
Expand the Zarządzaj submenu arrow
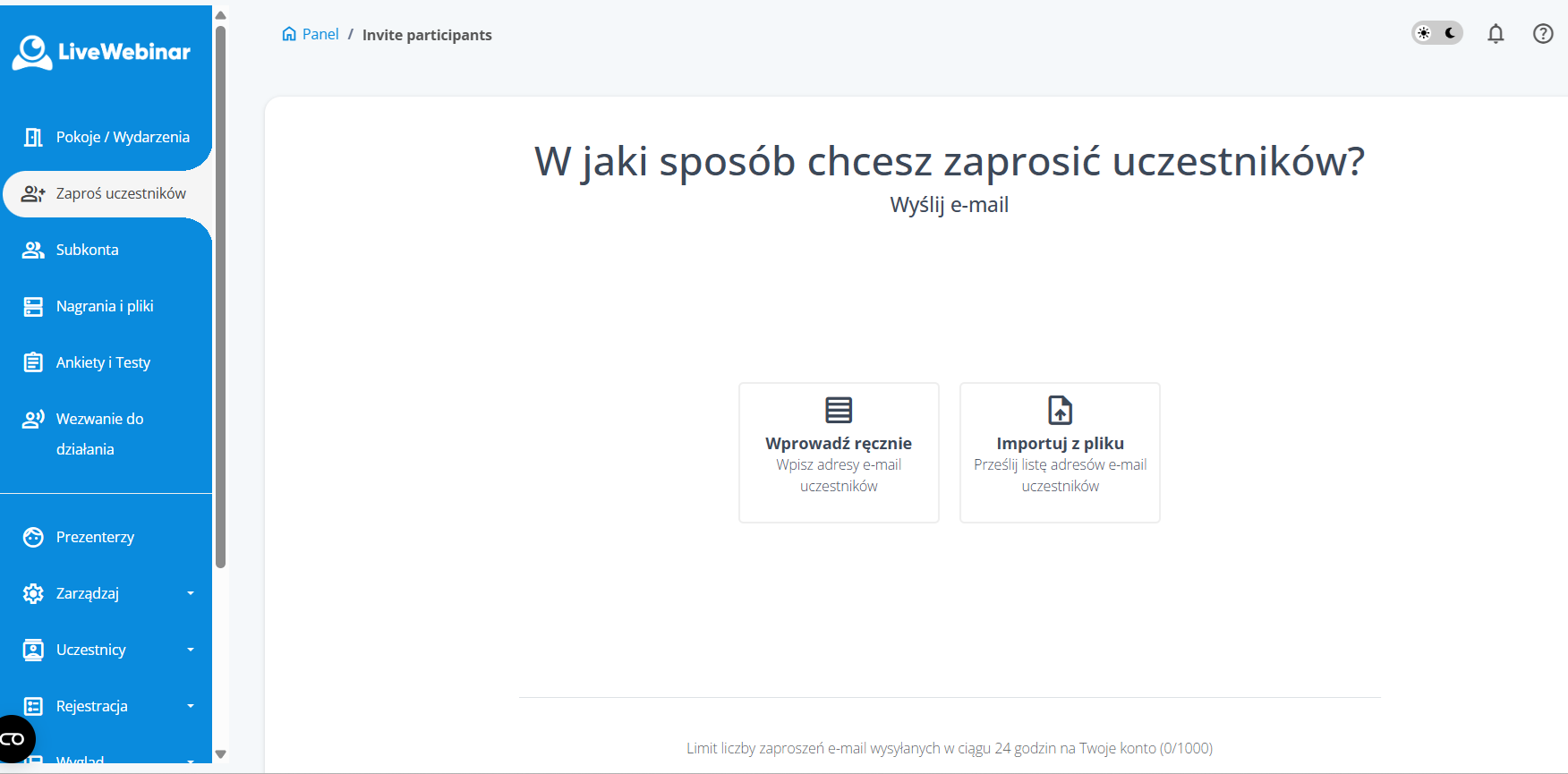click(x=190, y=593)
